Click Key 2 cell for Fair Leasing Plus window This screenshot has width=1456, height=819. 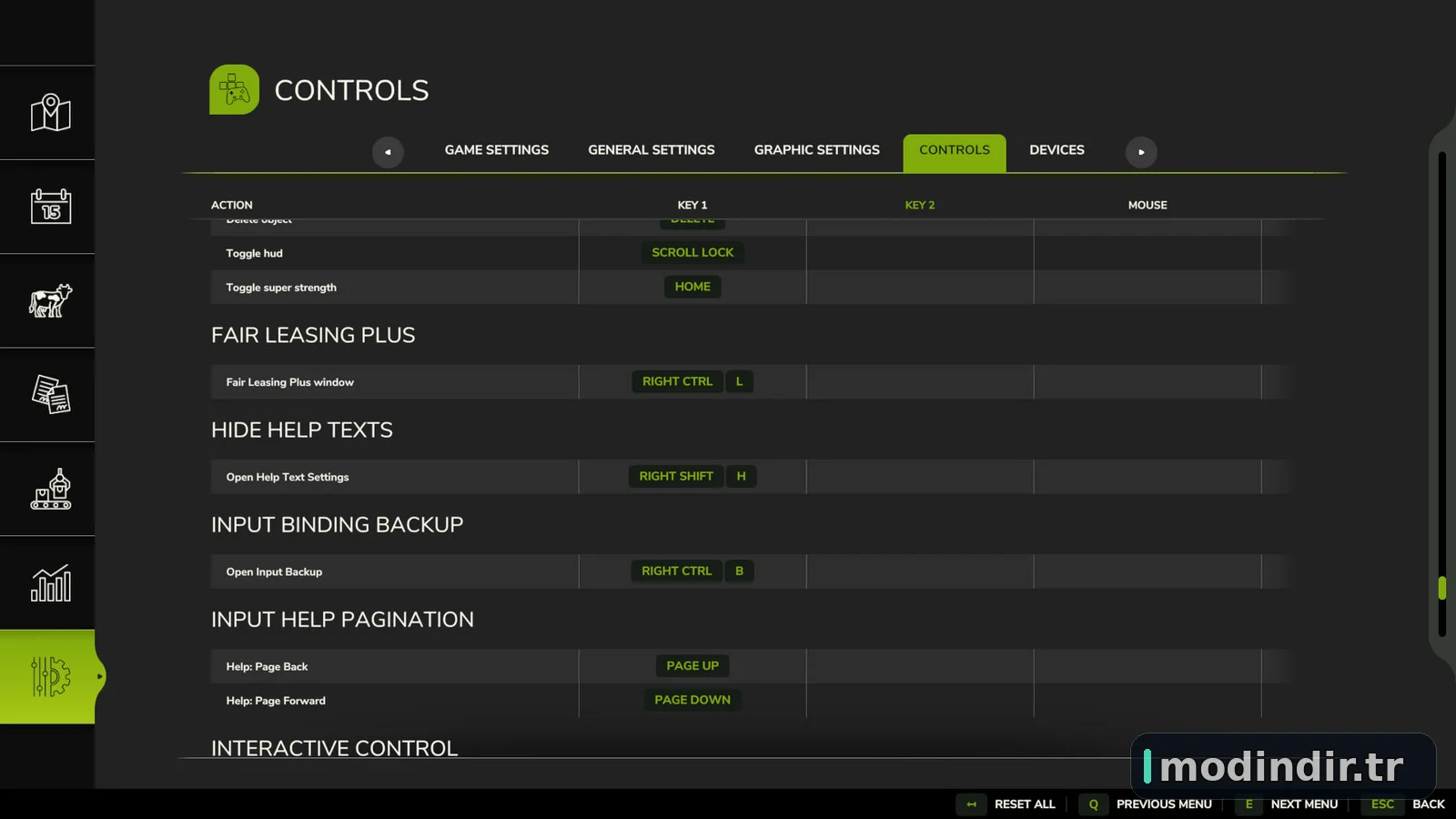click(x=920, y=382)
